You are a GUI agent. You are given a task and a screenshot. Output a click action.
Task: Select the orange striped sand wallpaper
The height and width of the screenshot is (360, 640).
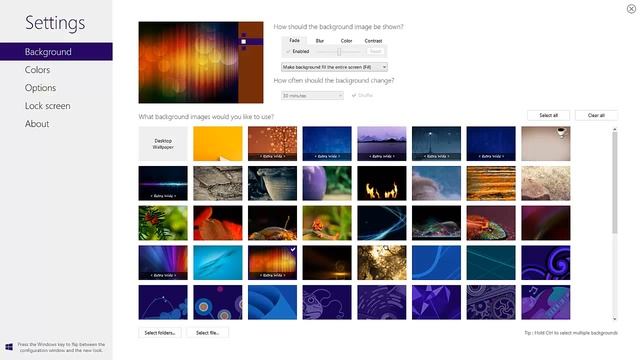491,183
